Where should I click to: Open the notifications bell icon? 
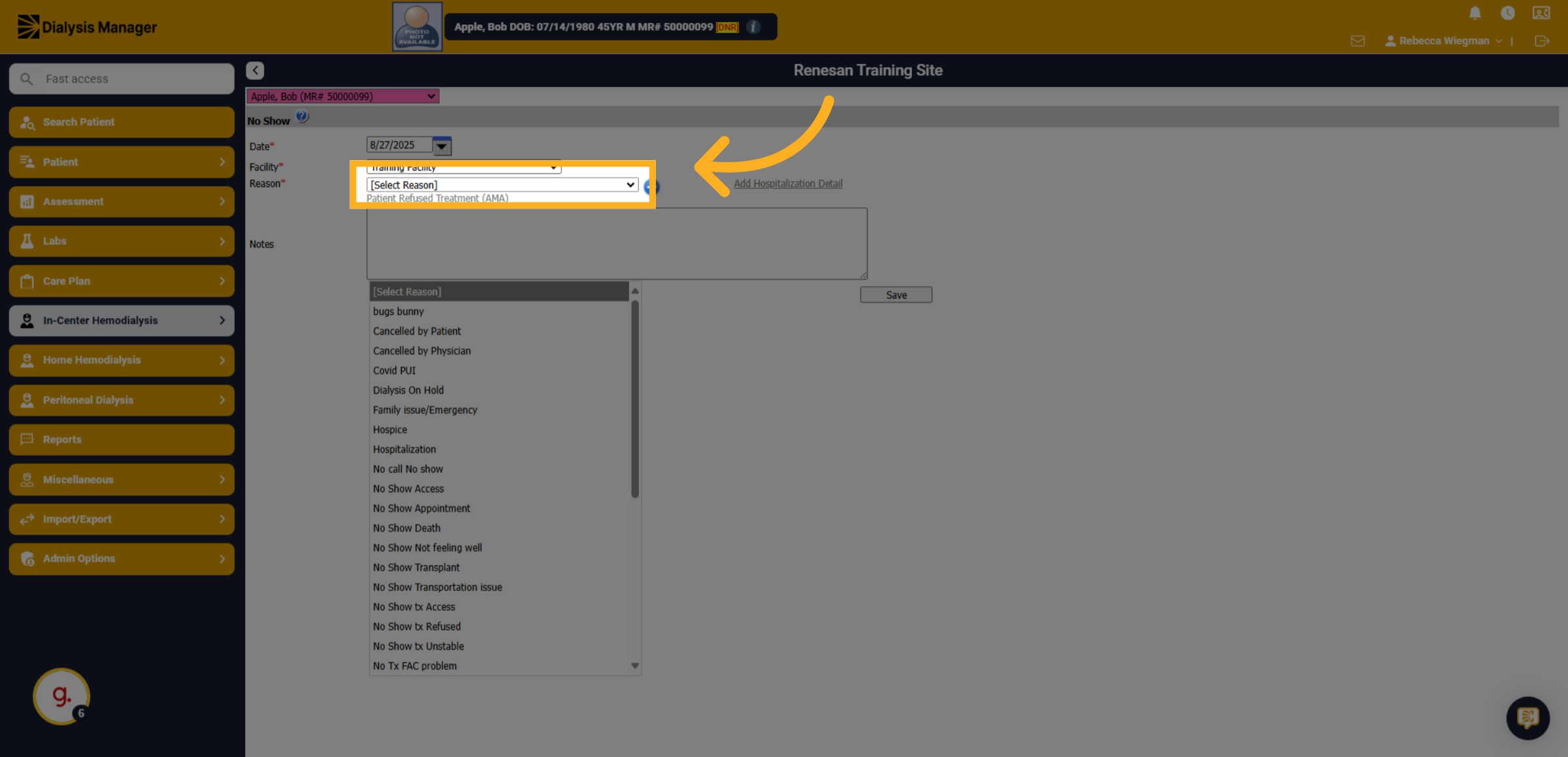coord(1475,13)
